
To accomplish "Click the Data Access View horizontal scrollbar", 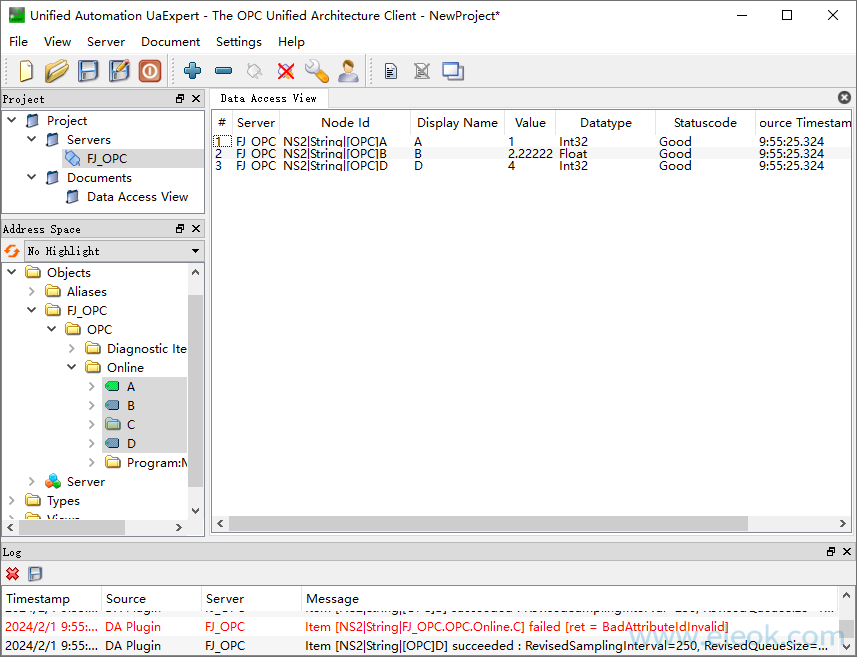I will (488, 523).
